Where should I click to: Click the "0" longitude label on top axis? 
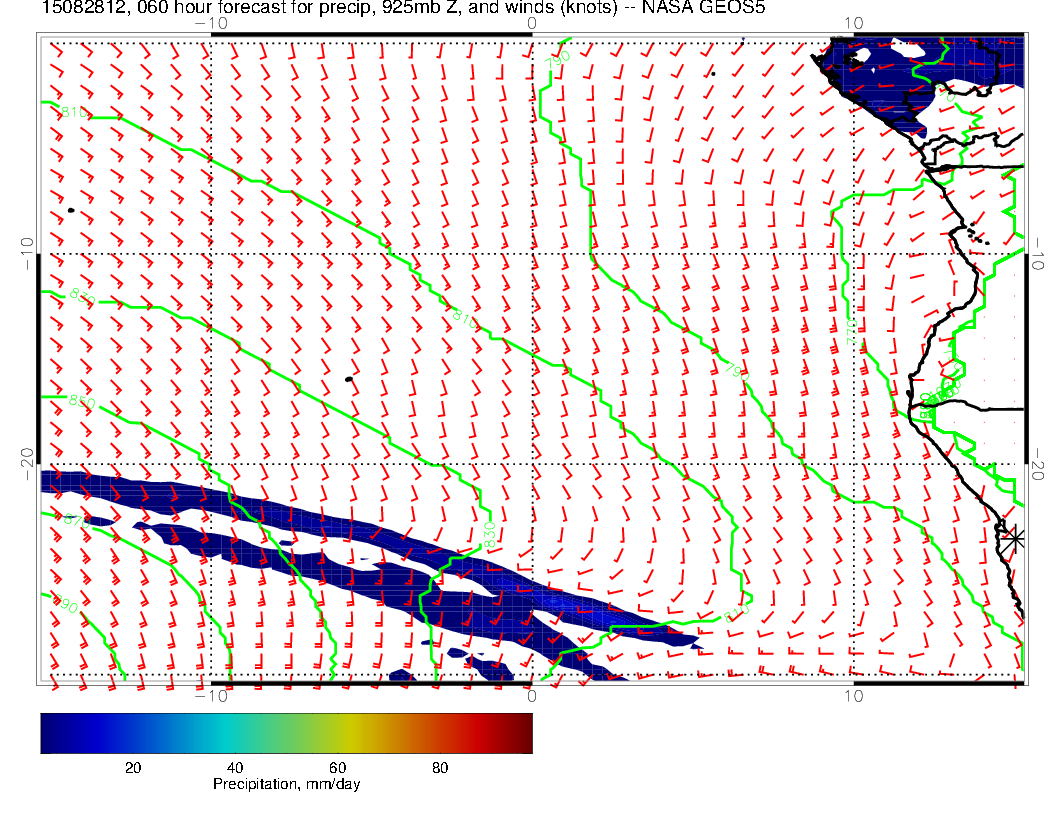(531, 22)
